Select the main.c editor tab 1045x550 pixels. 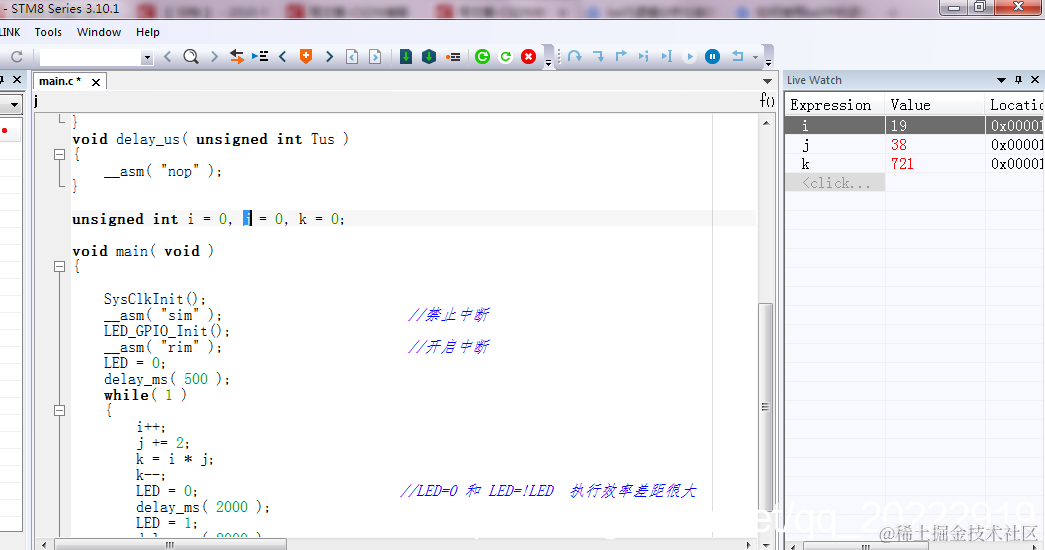click(x=59, y=81)
